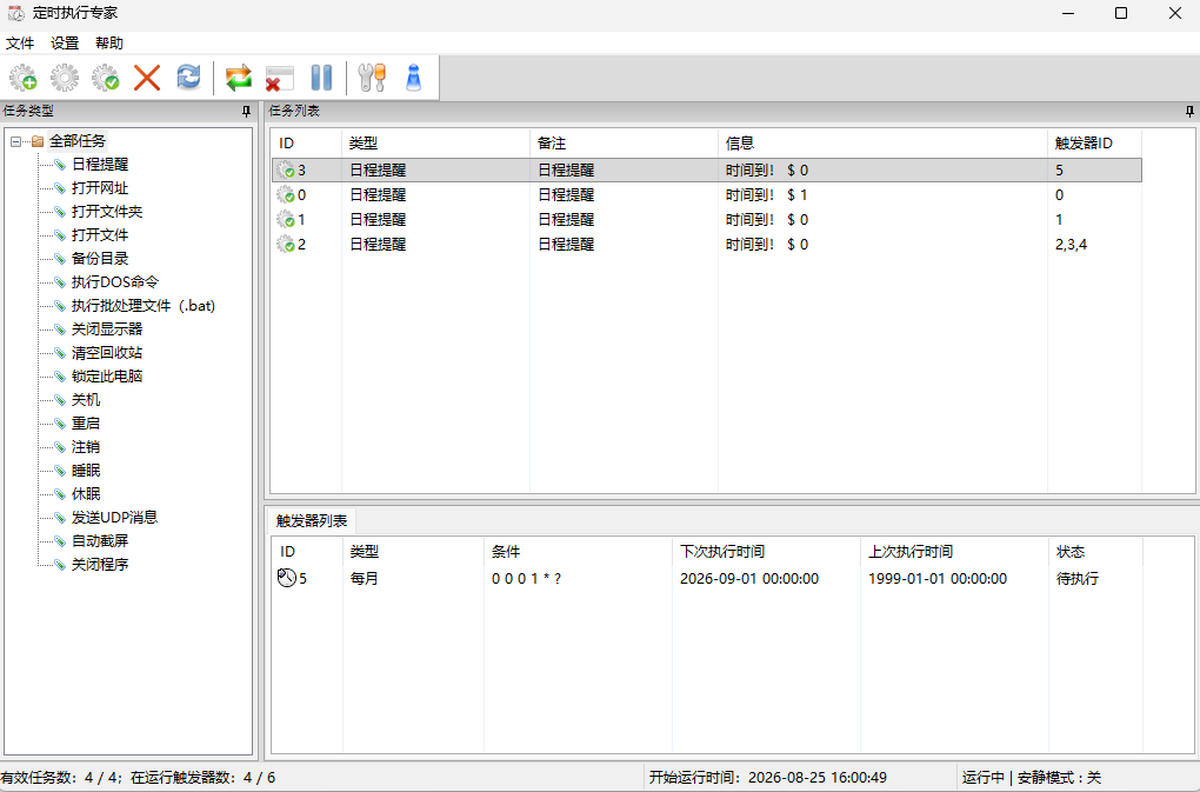Choose 备份目录 in the task type tree

tap(100, 258)
